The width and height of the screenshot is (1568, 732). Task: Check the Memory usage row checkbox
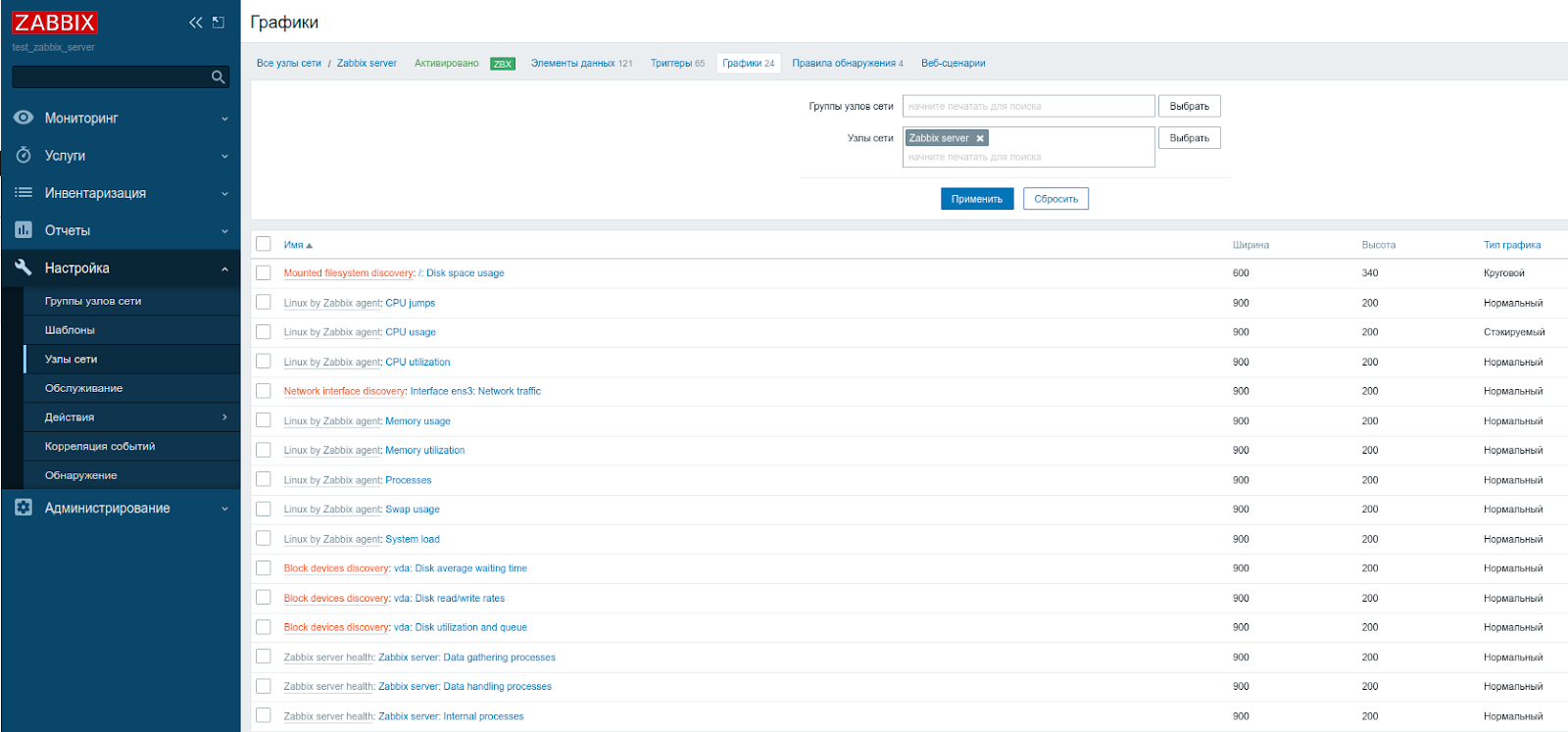(264, 420)
